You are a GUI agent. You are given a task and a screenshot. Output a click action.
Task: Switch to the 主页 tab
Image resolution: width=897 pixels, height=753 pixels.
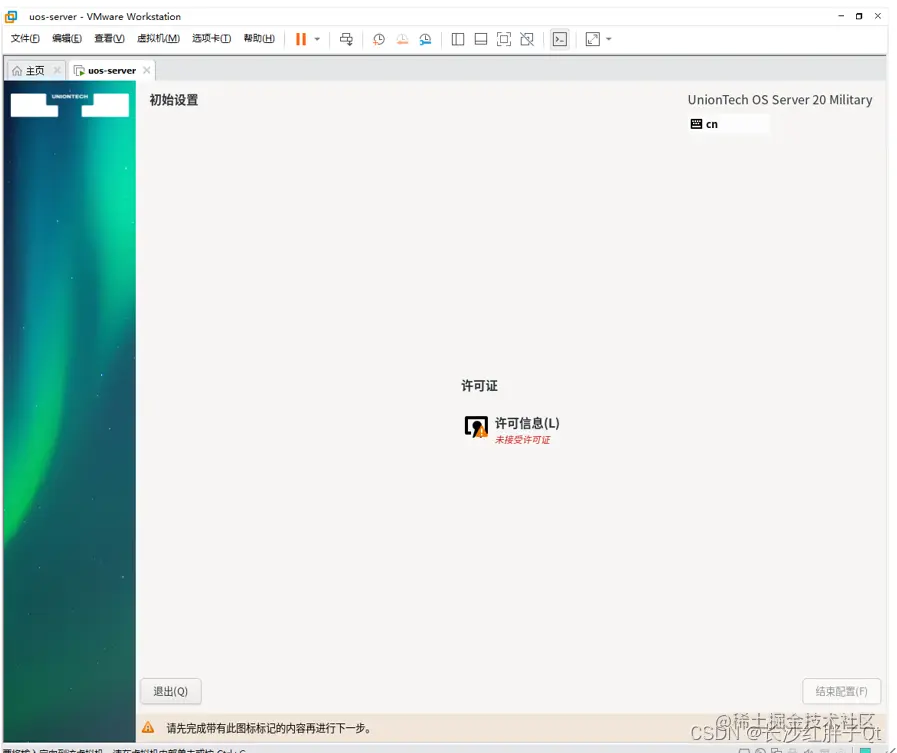(32, 70)
